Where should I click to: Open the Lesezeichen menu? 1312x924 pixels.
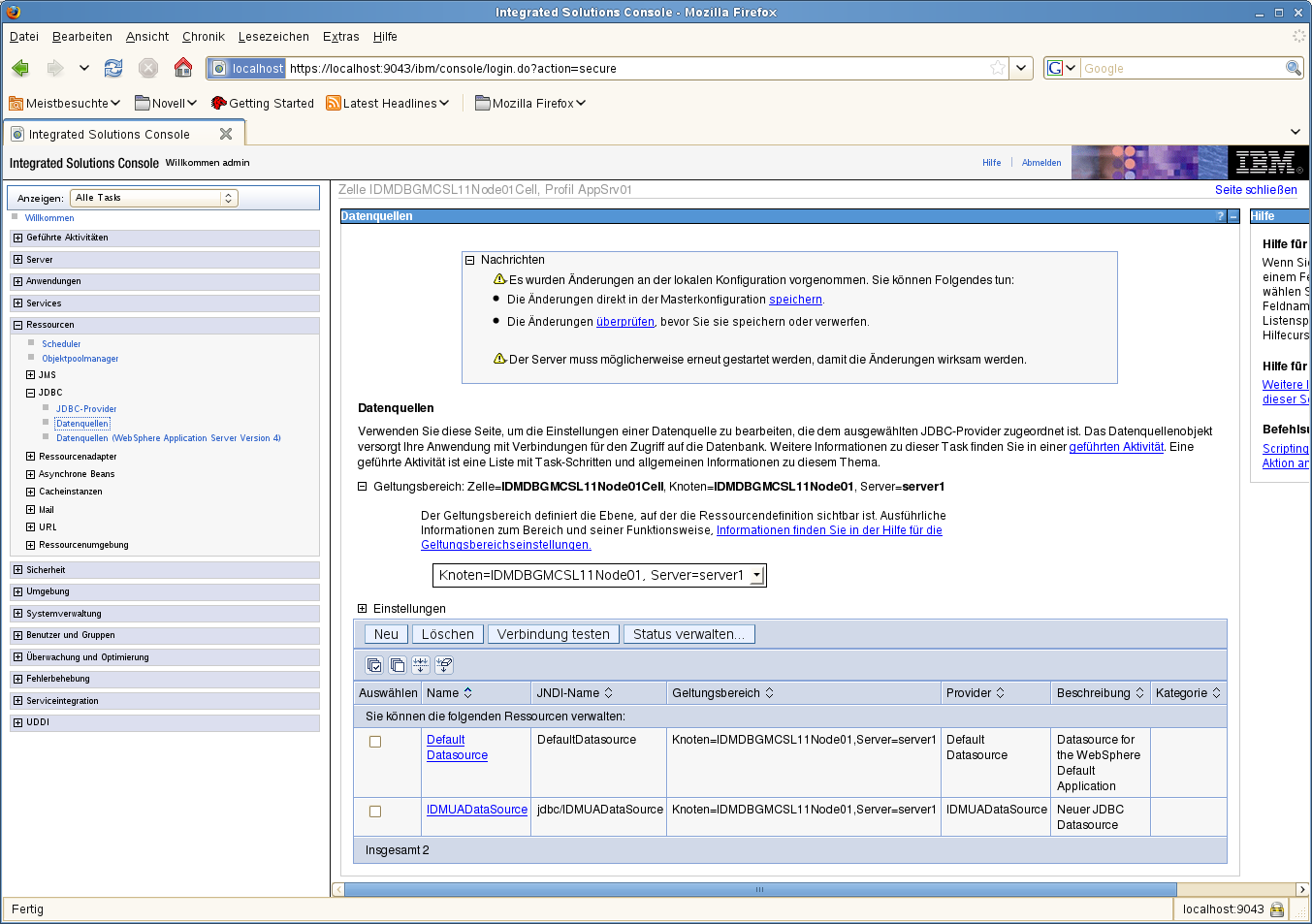tap(273, 37)
